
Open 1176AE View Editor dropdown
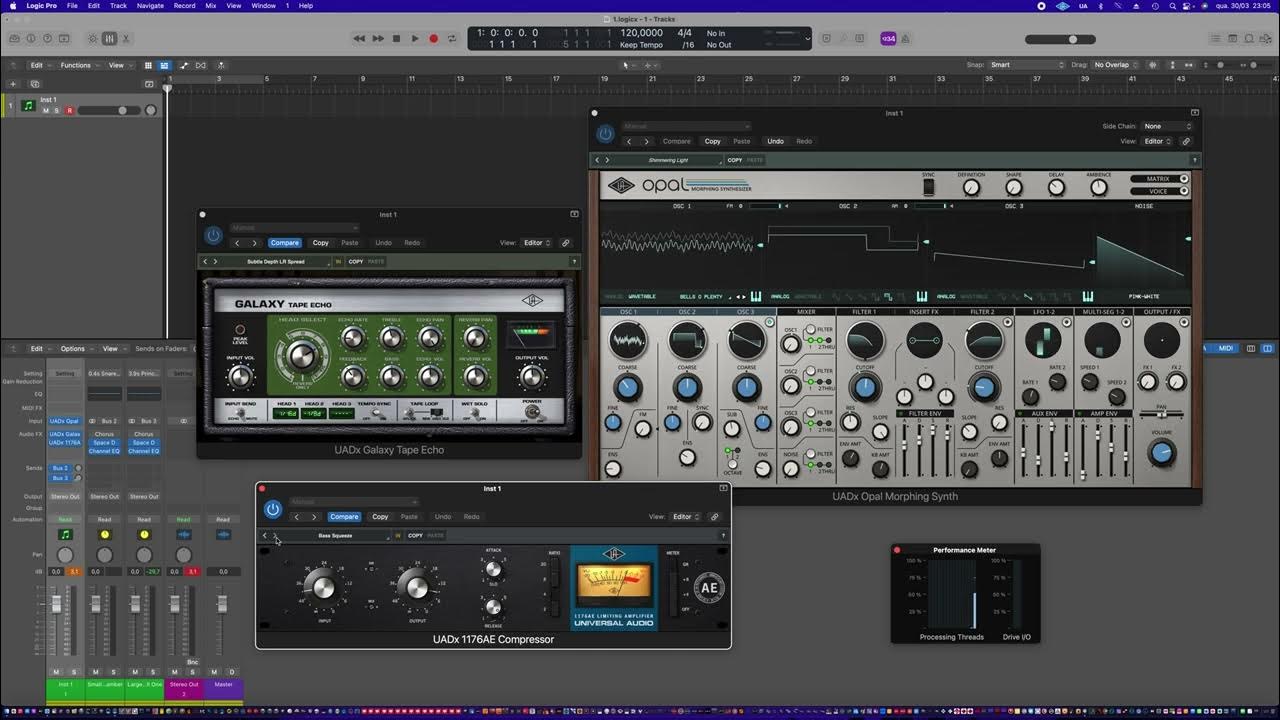686,517
